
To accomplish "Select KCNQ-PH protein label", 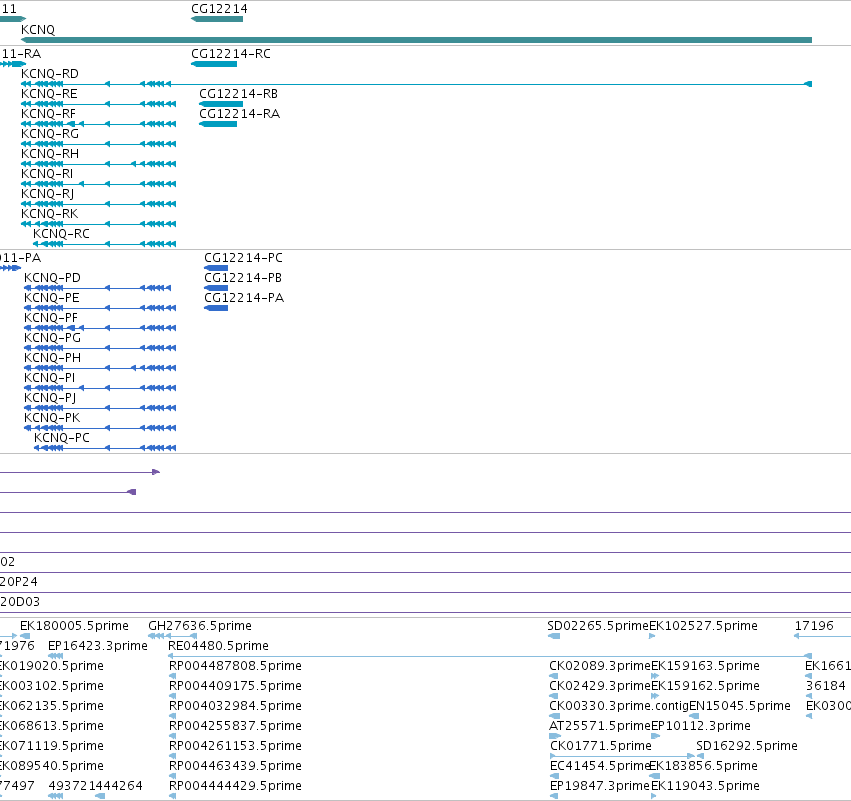I will pyautogui.click(x=52, y=358).
